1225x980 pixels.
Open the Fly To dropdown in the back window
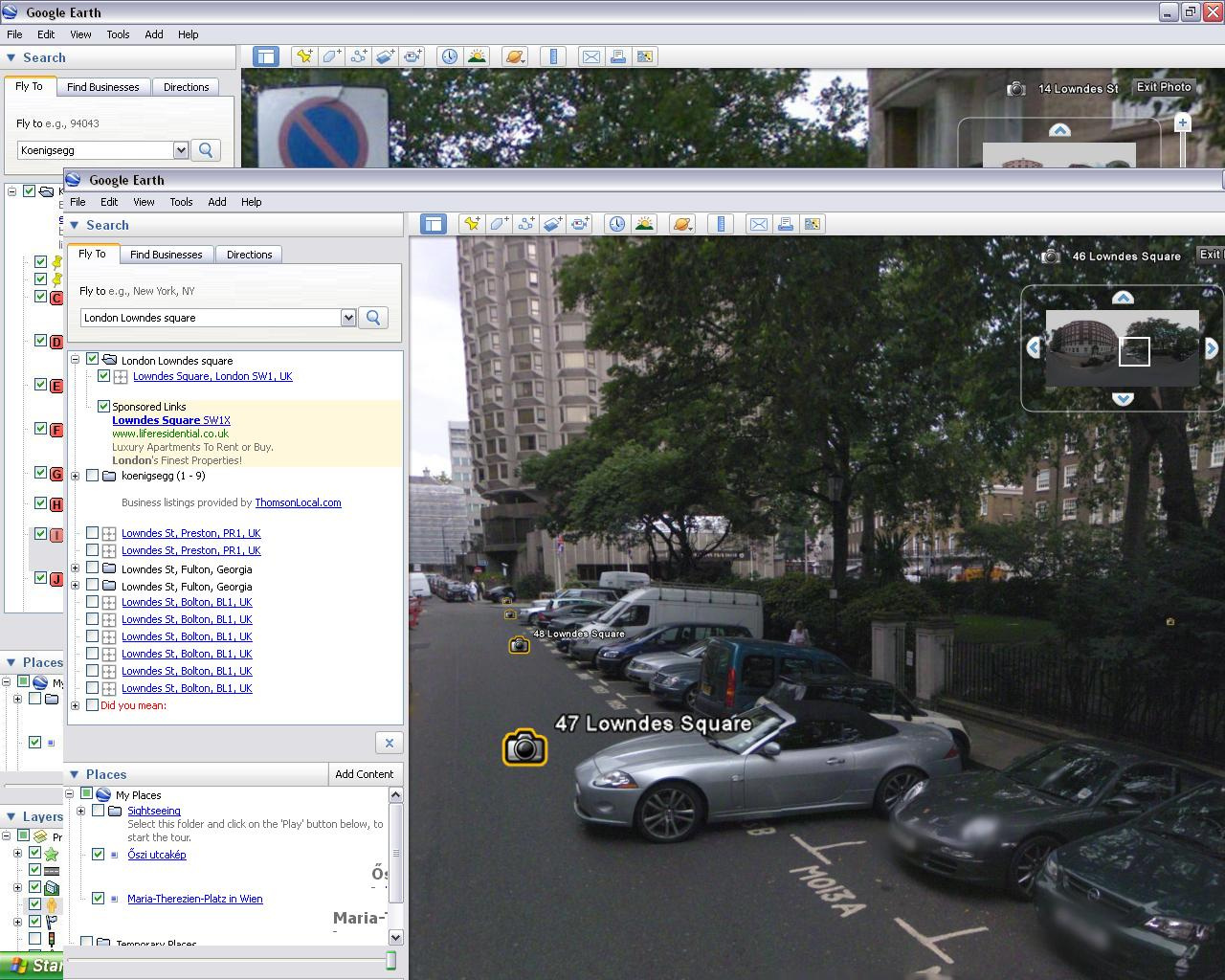[x=181, y=150]
